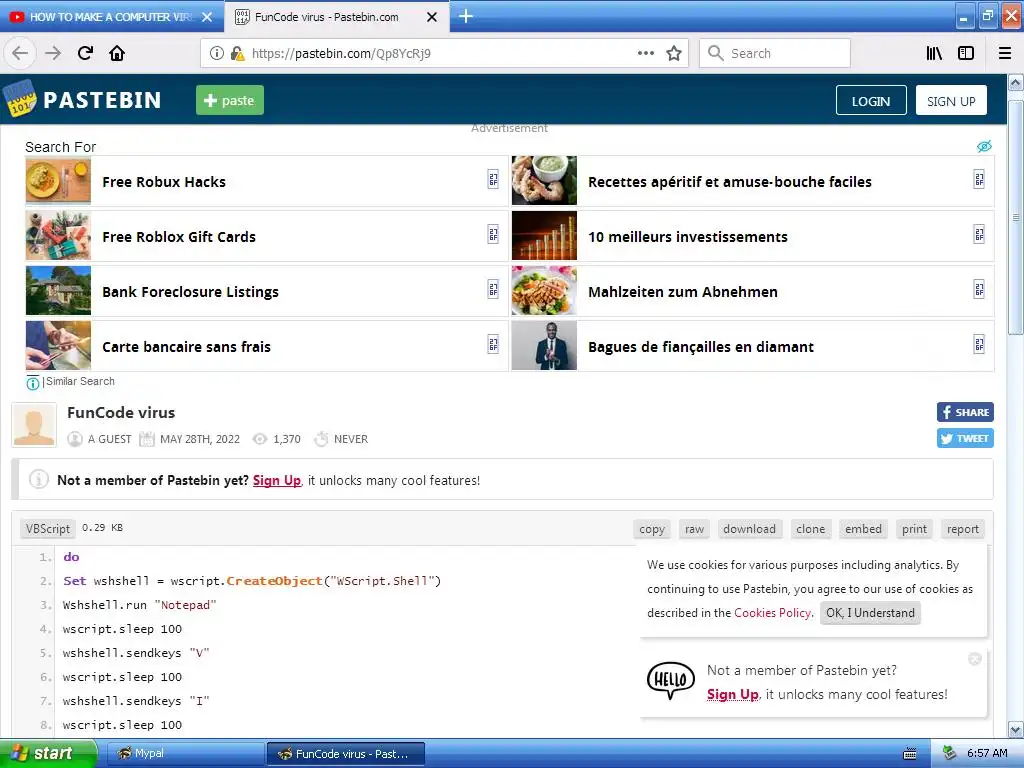Click the page scrollbar up arrow
This screenshot has height=768, width=1024.
point(1015,82)
